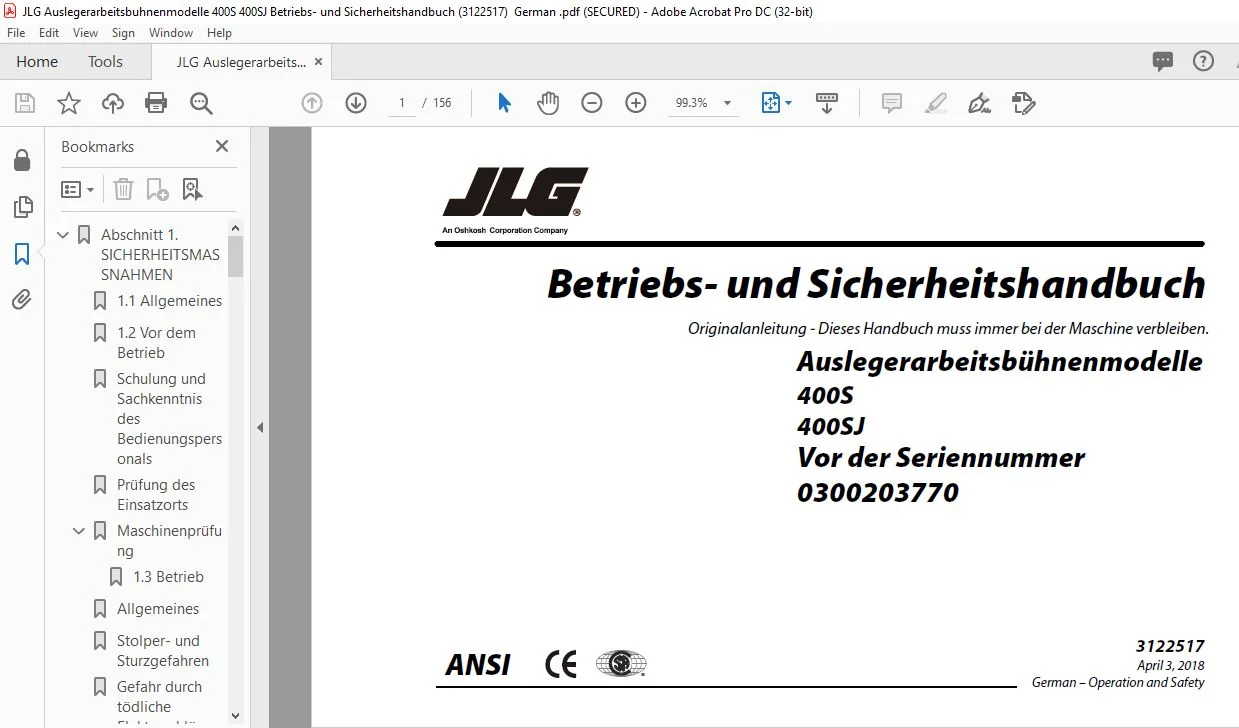
Task: Delete selected bookmark trash icon
Action: point(123,189)
